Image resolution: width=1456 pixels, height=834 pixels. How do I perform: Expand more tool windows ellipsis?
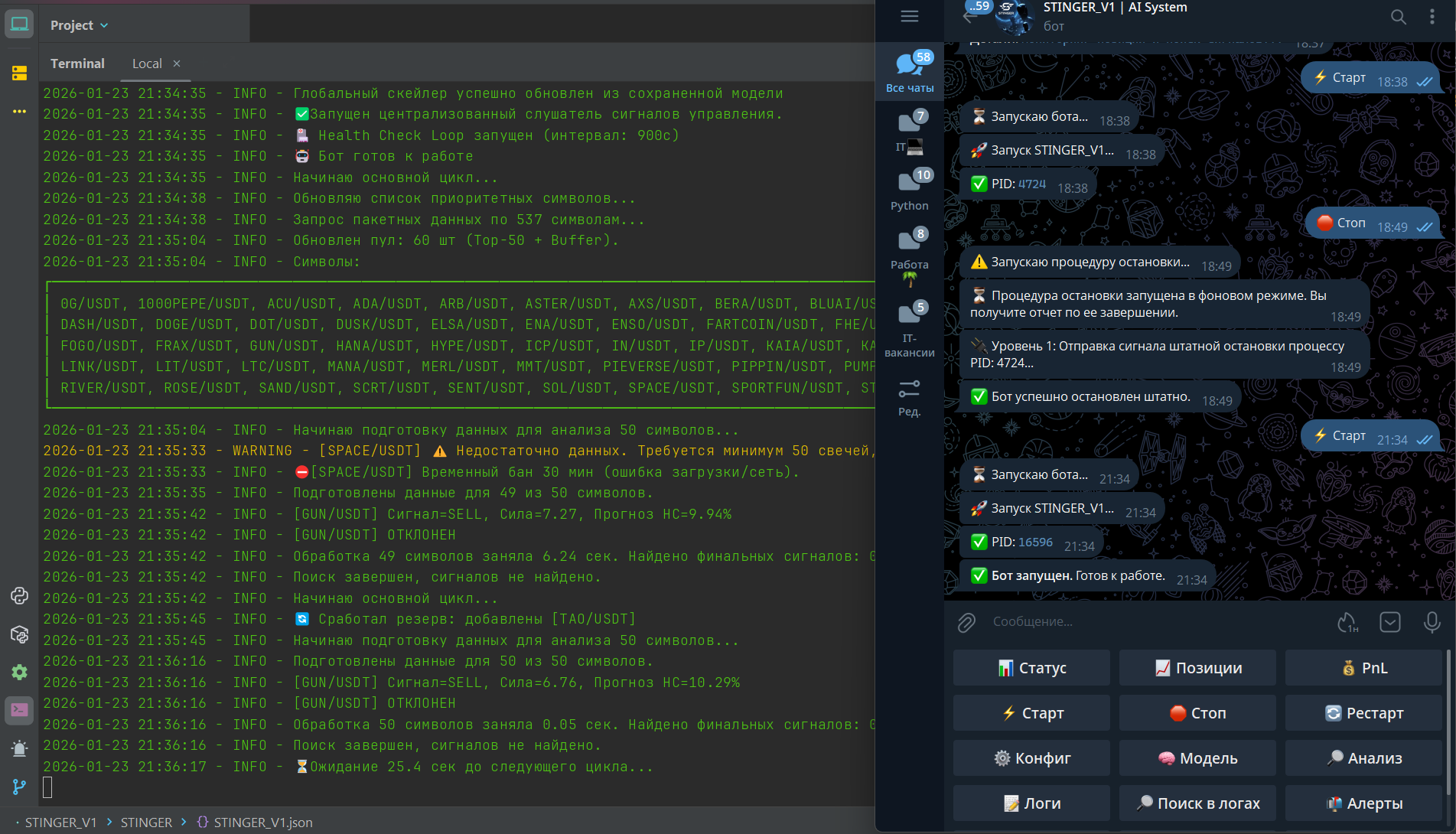pyautogui.click(x=19, y=112)
